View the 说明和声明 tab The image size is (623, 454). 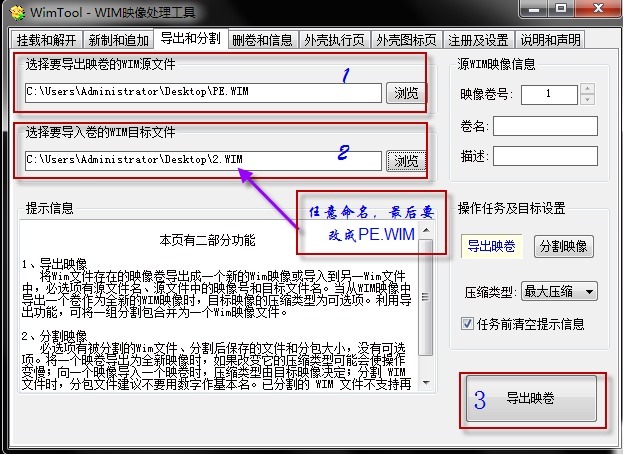tap(550, 40)
